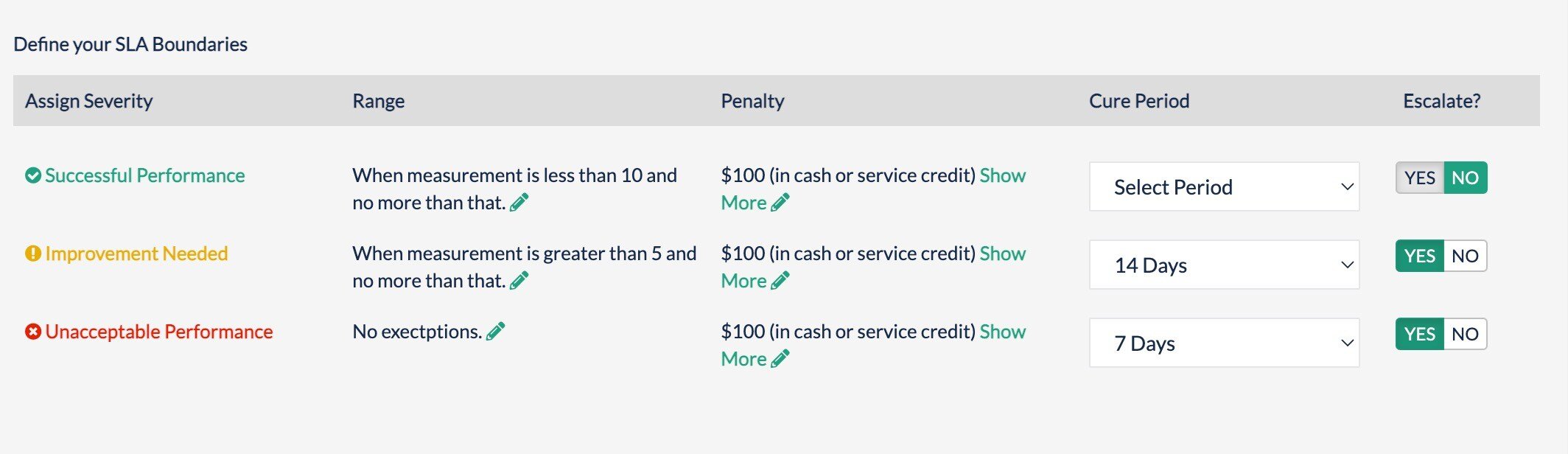Edit the Successful Performance range with pencil icon
The height and width of the screenshot is (454, 1568).
(519, 203)
